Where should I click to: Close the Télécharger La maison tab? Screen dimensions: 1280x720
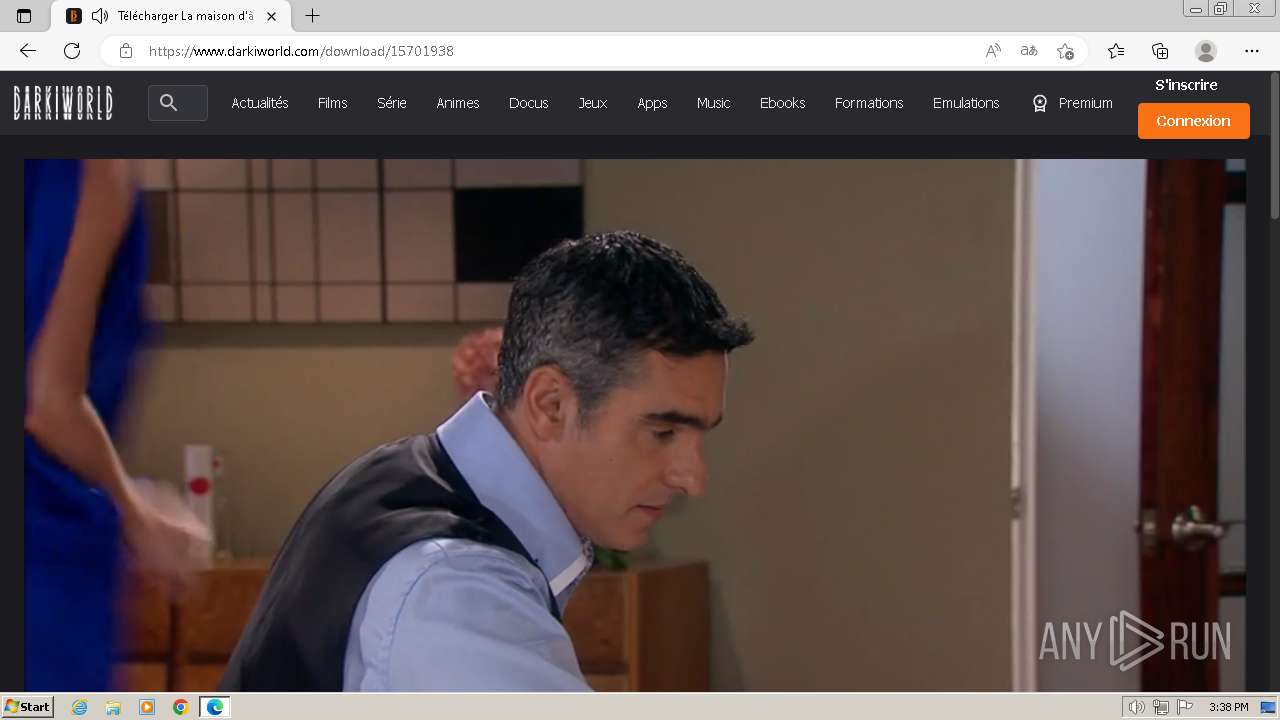(271, 16)
